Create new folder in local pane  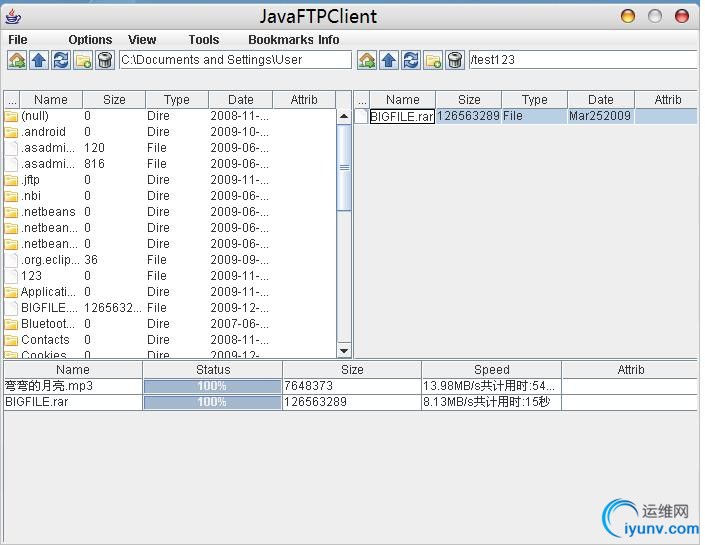click(84, 60)
